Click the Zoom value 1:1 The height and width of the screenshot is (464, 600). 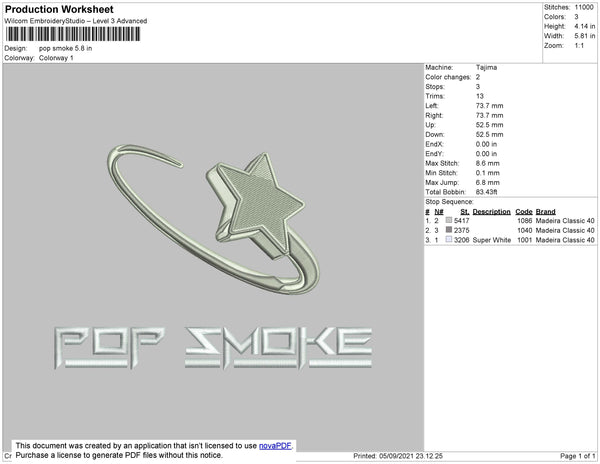(x=579, y=46)
